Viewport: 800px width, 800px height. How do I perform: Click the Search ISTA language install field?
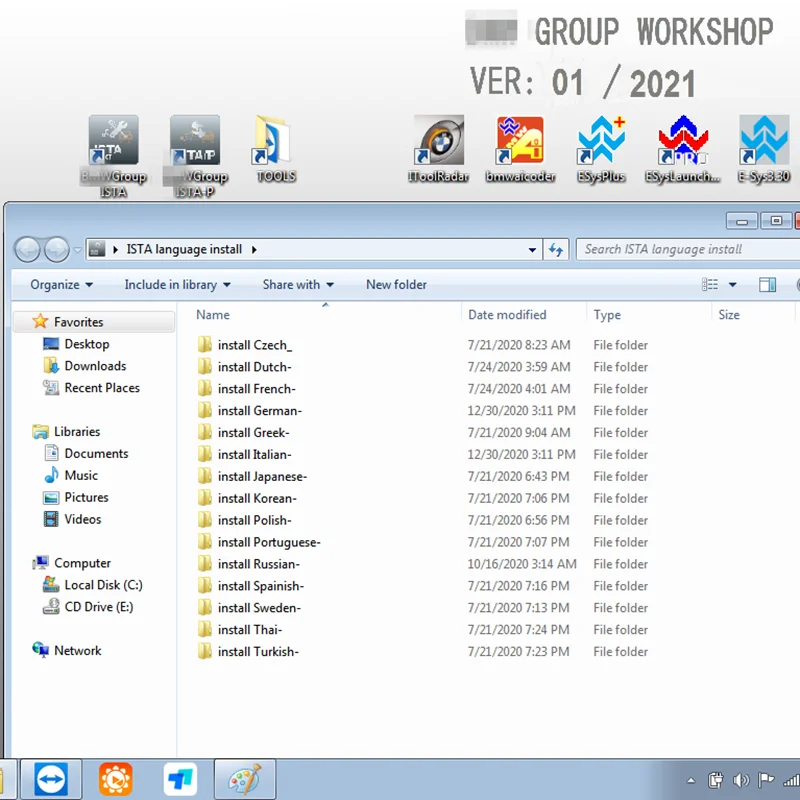(687, 249)
